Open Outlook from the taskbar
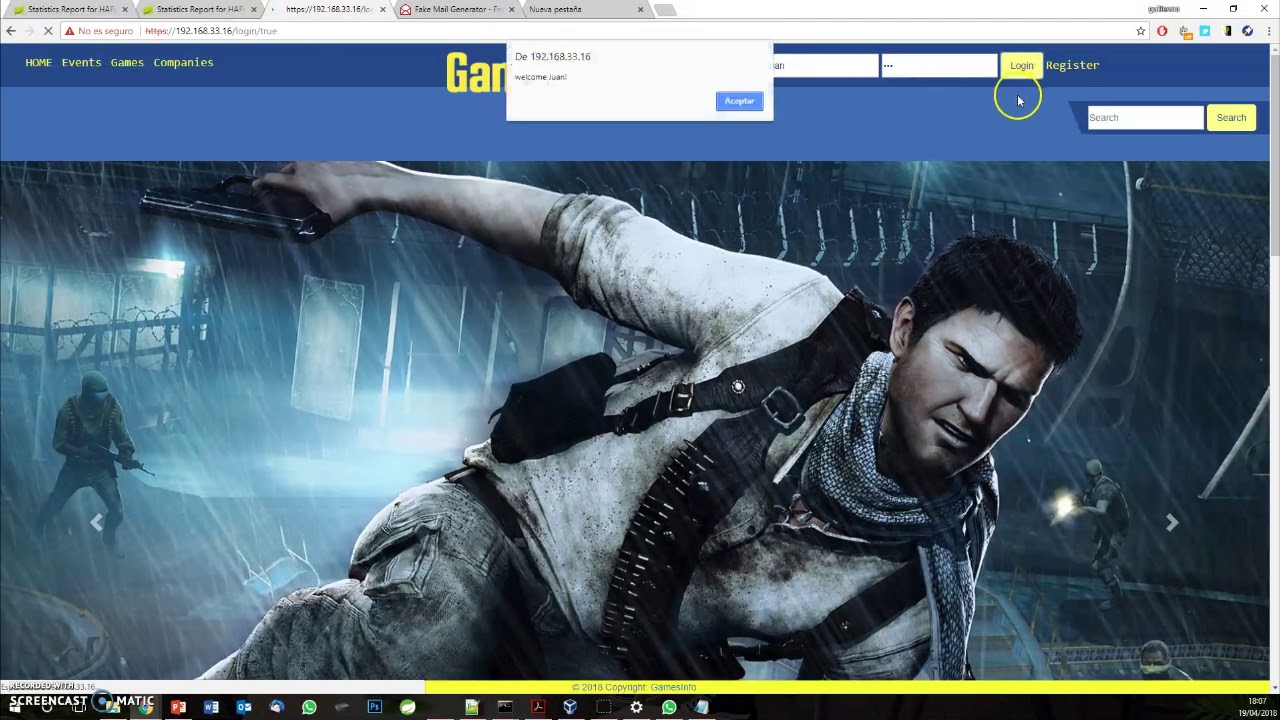 (x=244, y=707)
